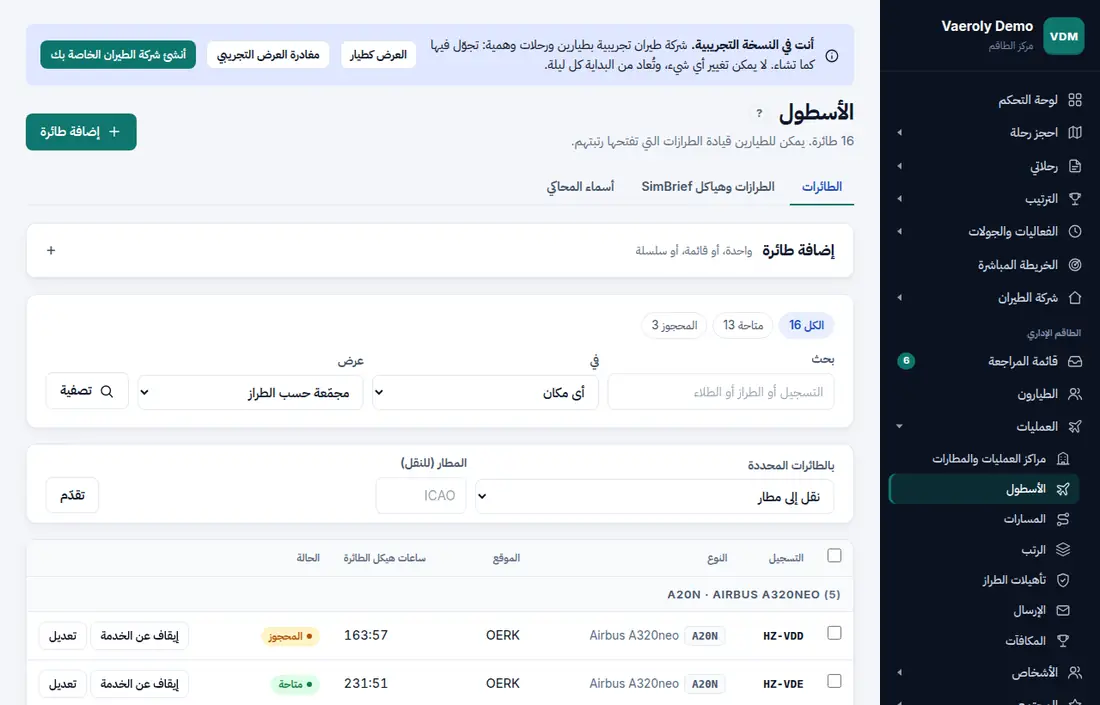This screenshot has width=1100, height=705.
Task: Click the envelope icon beside الإرسال
Action: [x=1063, y=610]
